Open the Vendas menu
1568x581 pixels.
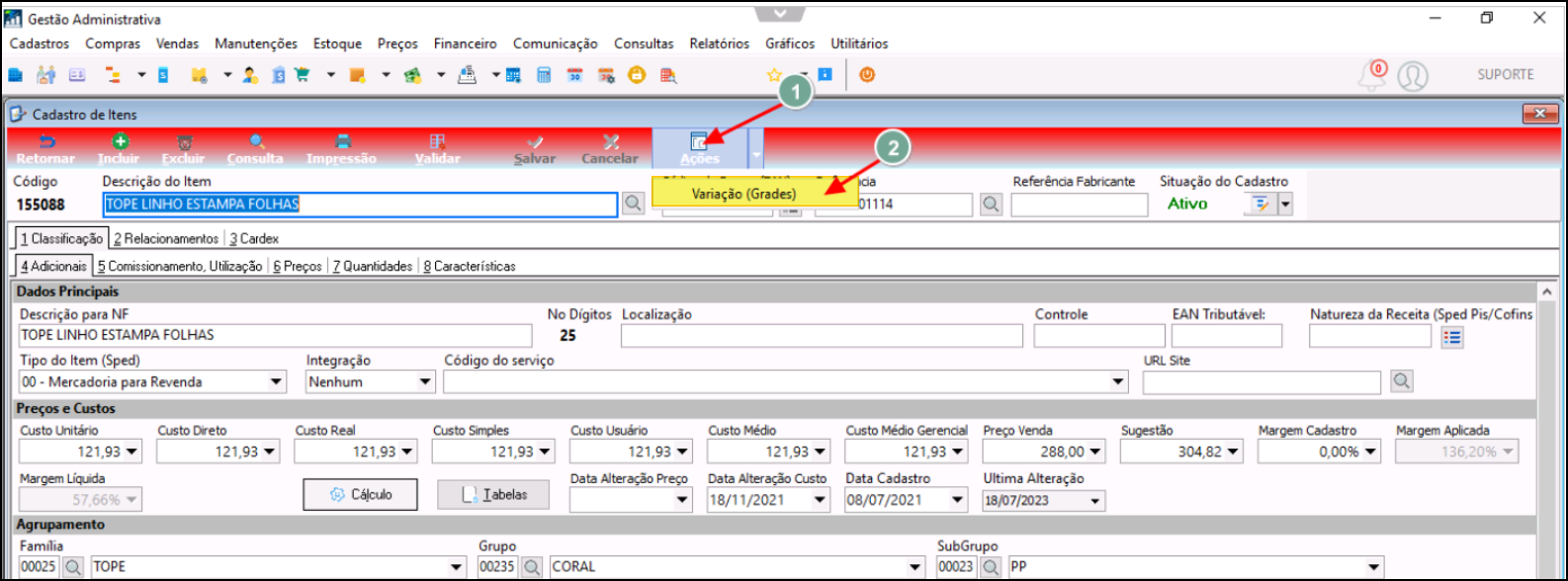pyautogui.click(x=177, y=43)
